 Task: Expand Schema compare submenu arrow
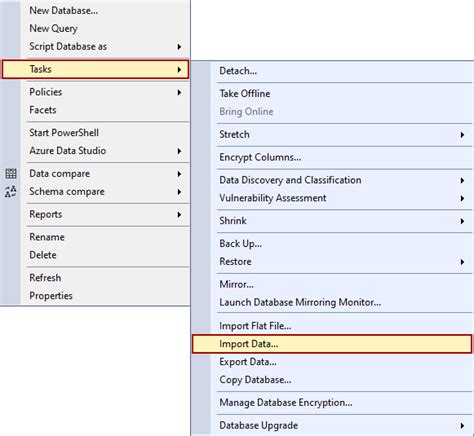(179, 192)
